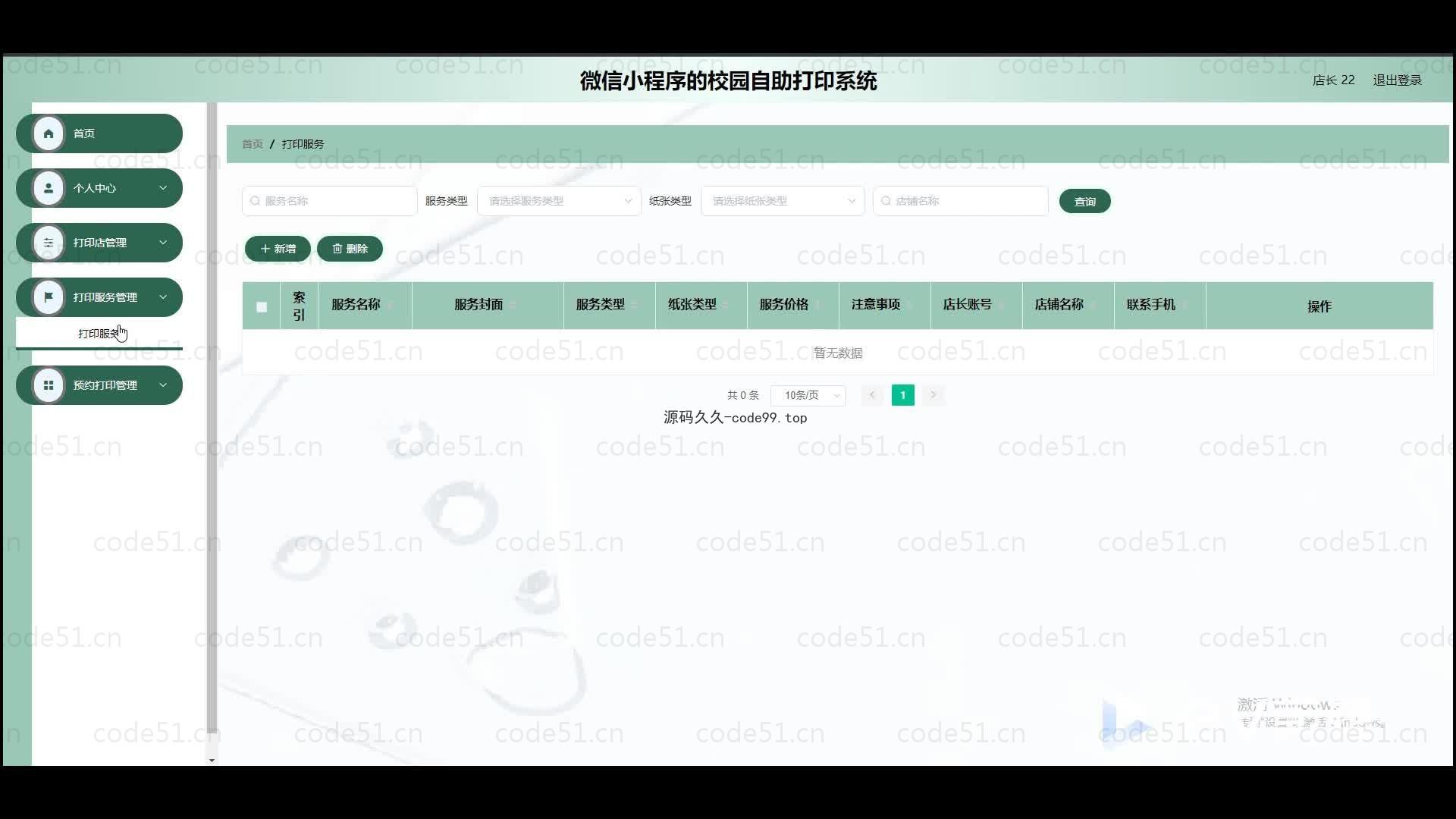Open 打印店管理 sidebar menu

[x=99, y=243]
